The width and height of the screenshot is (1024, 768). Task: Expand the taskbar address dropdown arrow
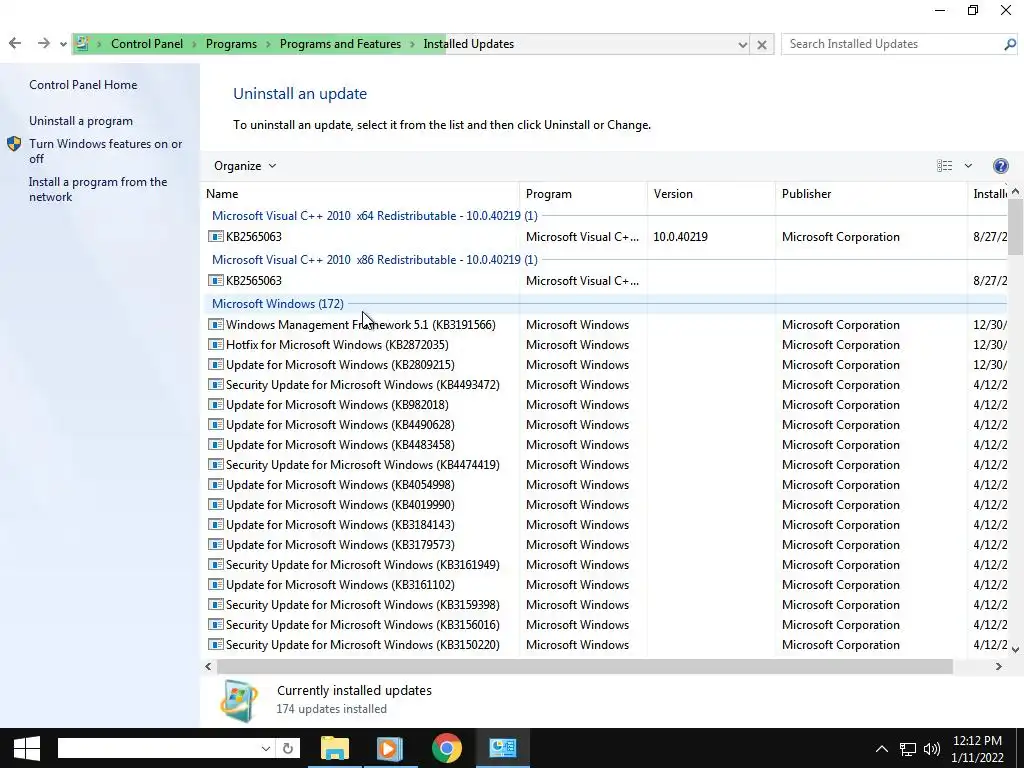tap(266, 748)
